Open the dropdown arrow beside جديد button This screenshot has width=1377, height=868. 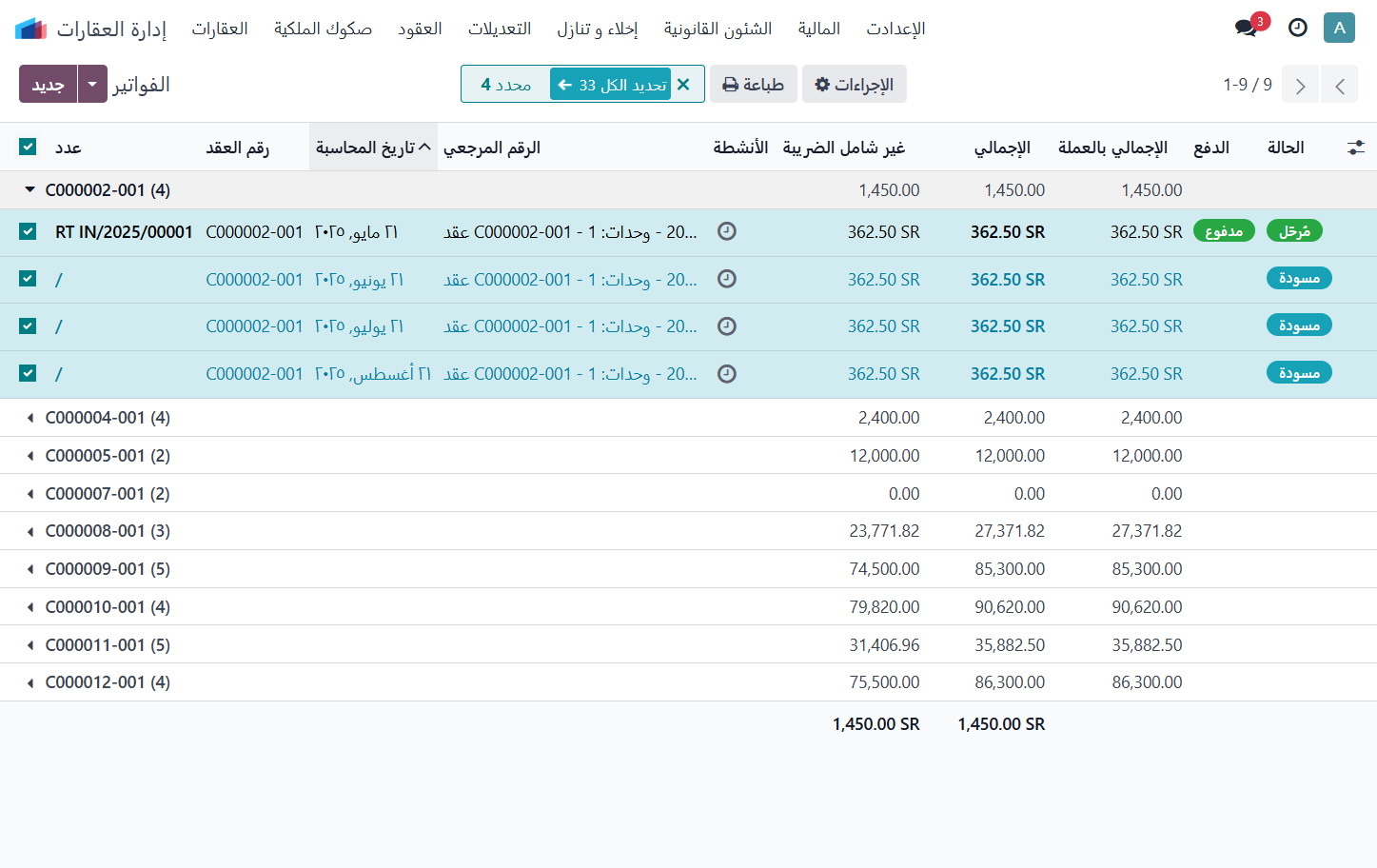click(x=92, y=84)
